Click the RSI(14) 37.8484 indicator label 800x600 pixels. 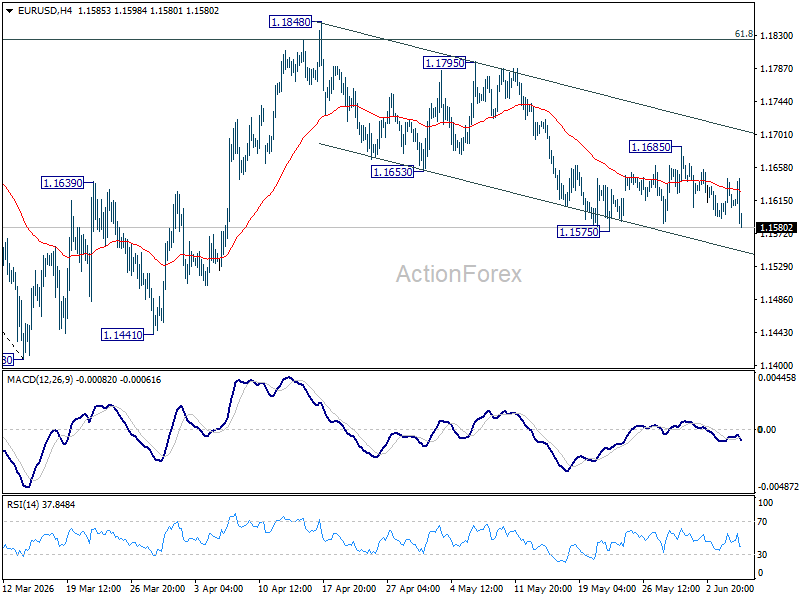point(41,505)
